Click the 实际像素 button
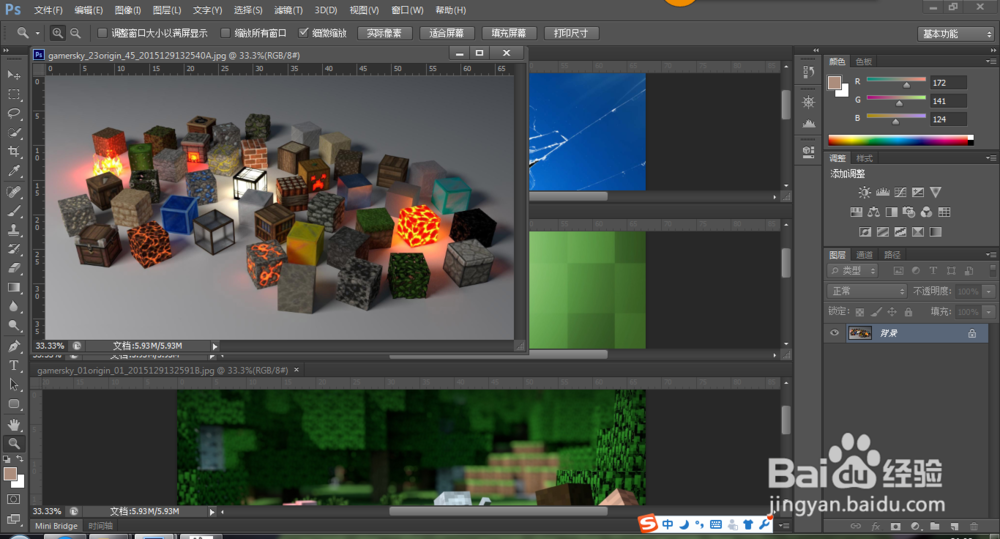 (384, 33)
